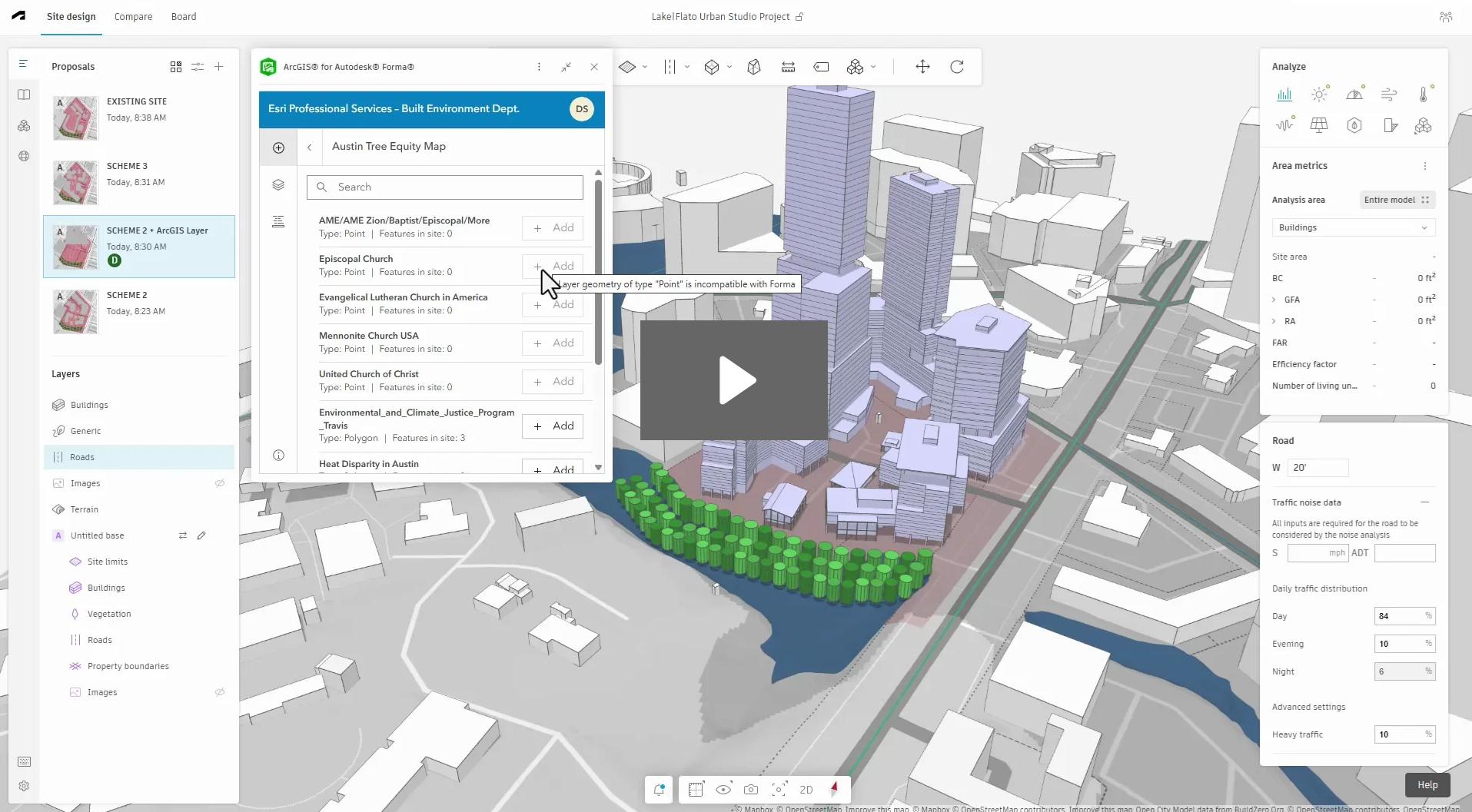Viewport: 1472px width, 812px height.
Task: Expand the site limits tool dropdown arrow
Action: pyautogui.click(x=645, y=67)
